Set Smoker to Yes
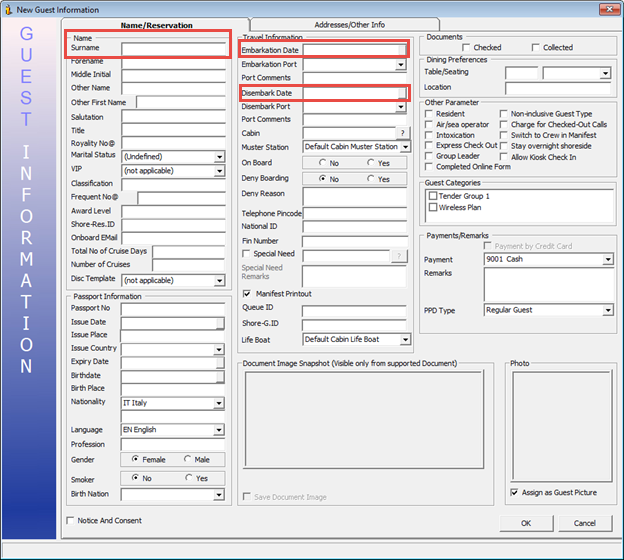 [x=189, y=478]
